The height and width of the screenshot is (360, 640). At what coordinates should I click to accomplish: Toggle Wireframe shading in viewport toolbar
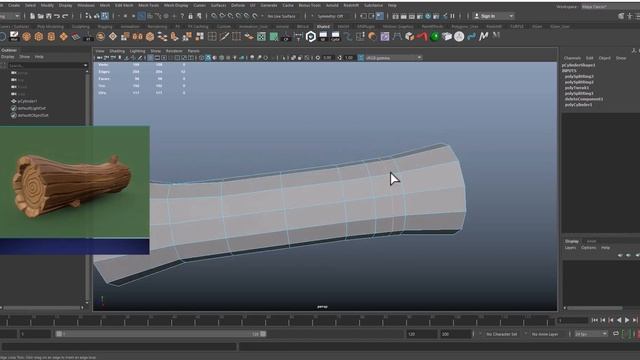202,58
